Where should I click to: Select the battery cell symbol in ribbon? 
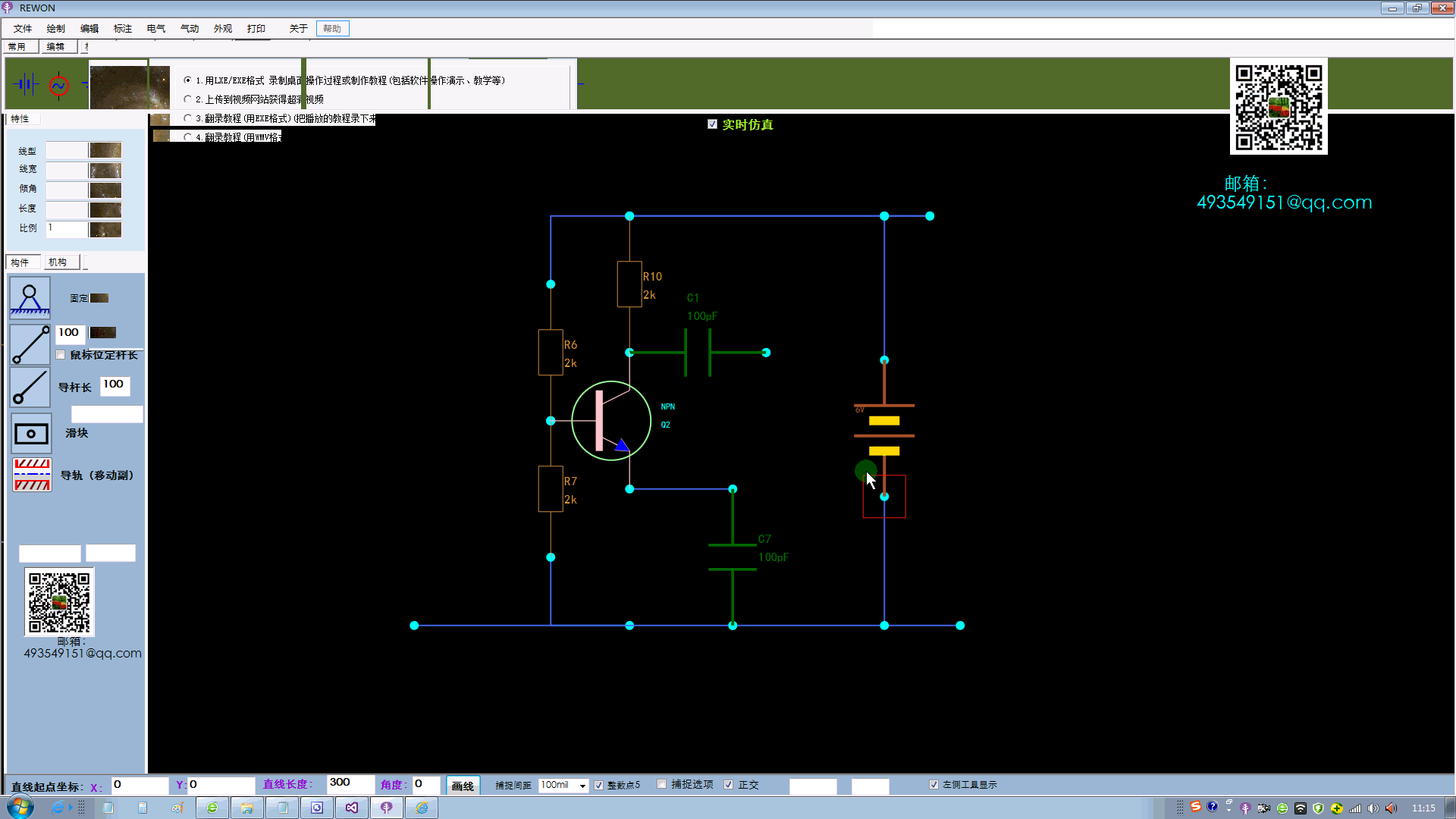26,84
